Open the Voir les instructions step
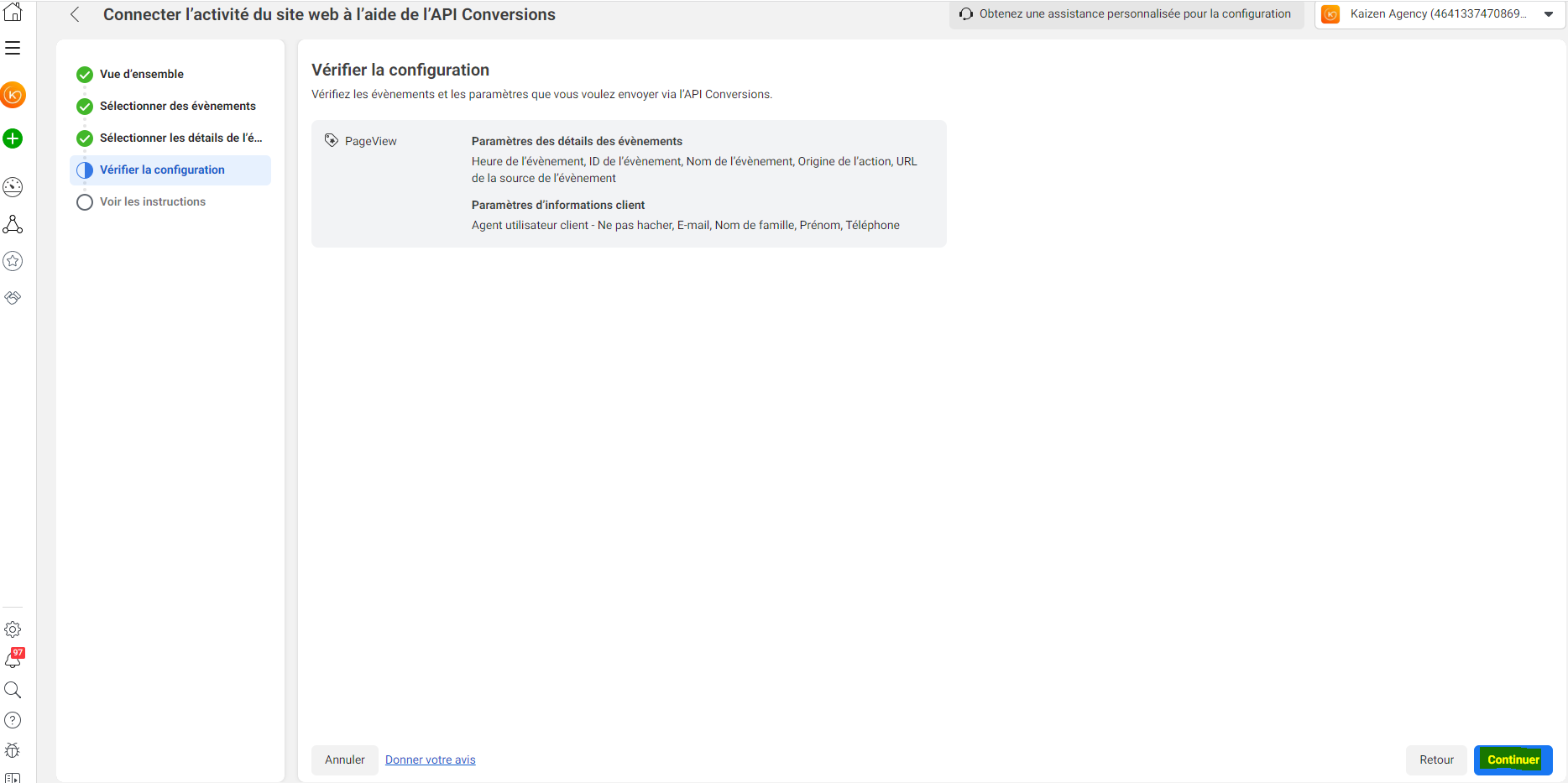This screenshot has width=1568, height=783. pos(170,201)
